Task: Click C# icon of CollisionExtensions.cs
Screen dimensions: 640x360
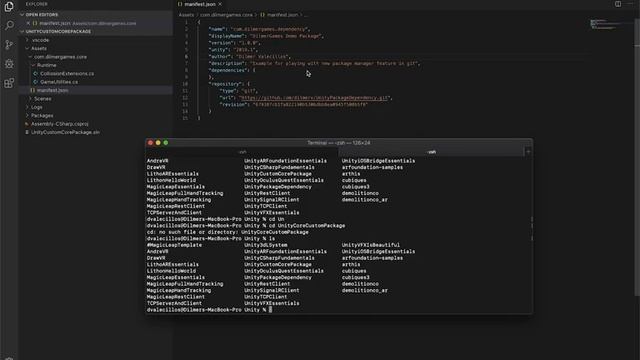Action: click(x=36, y=73)
